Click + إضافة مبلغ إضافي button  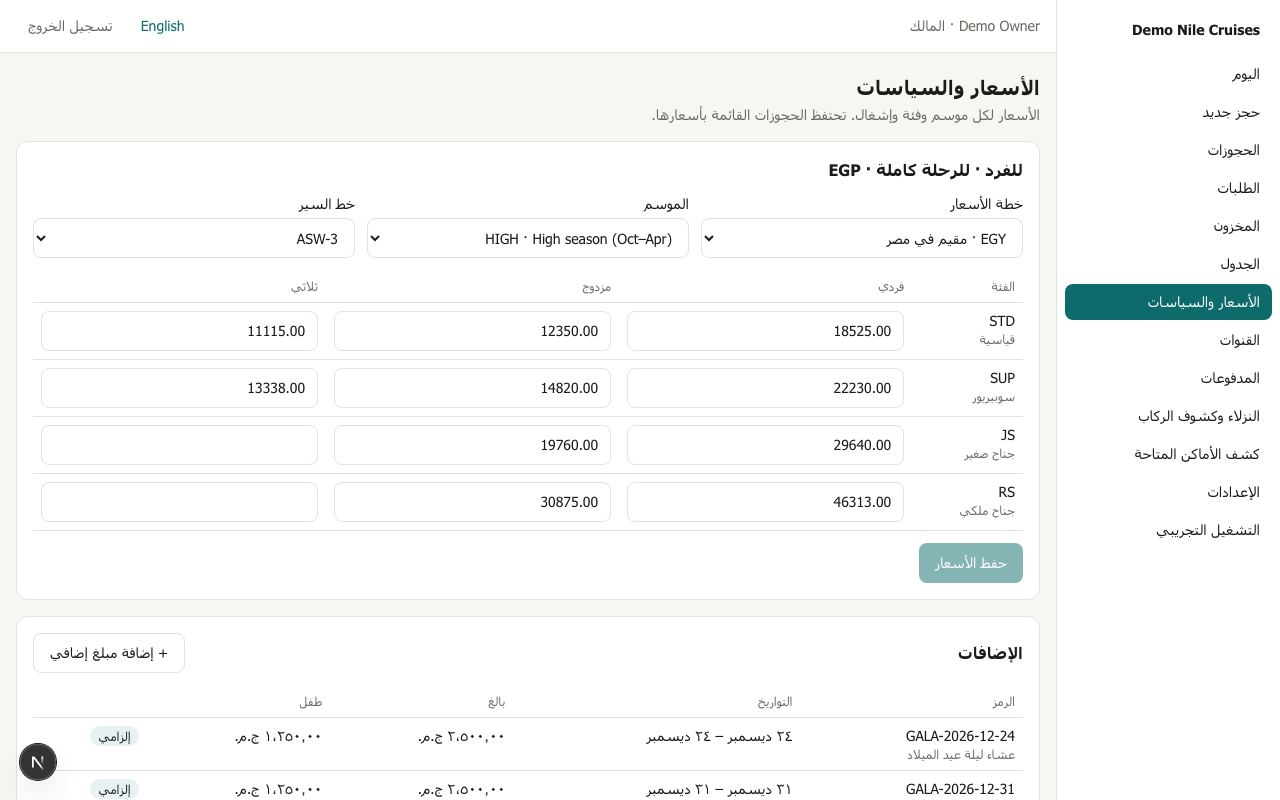click(109, 653)
